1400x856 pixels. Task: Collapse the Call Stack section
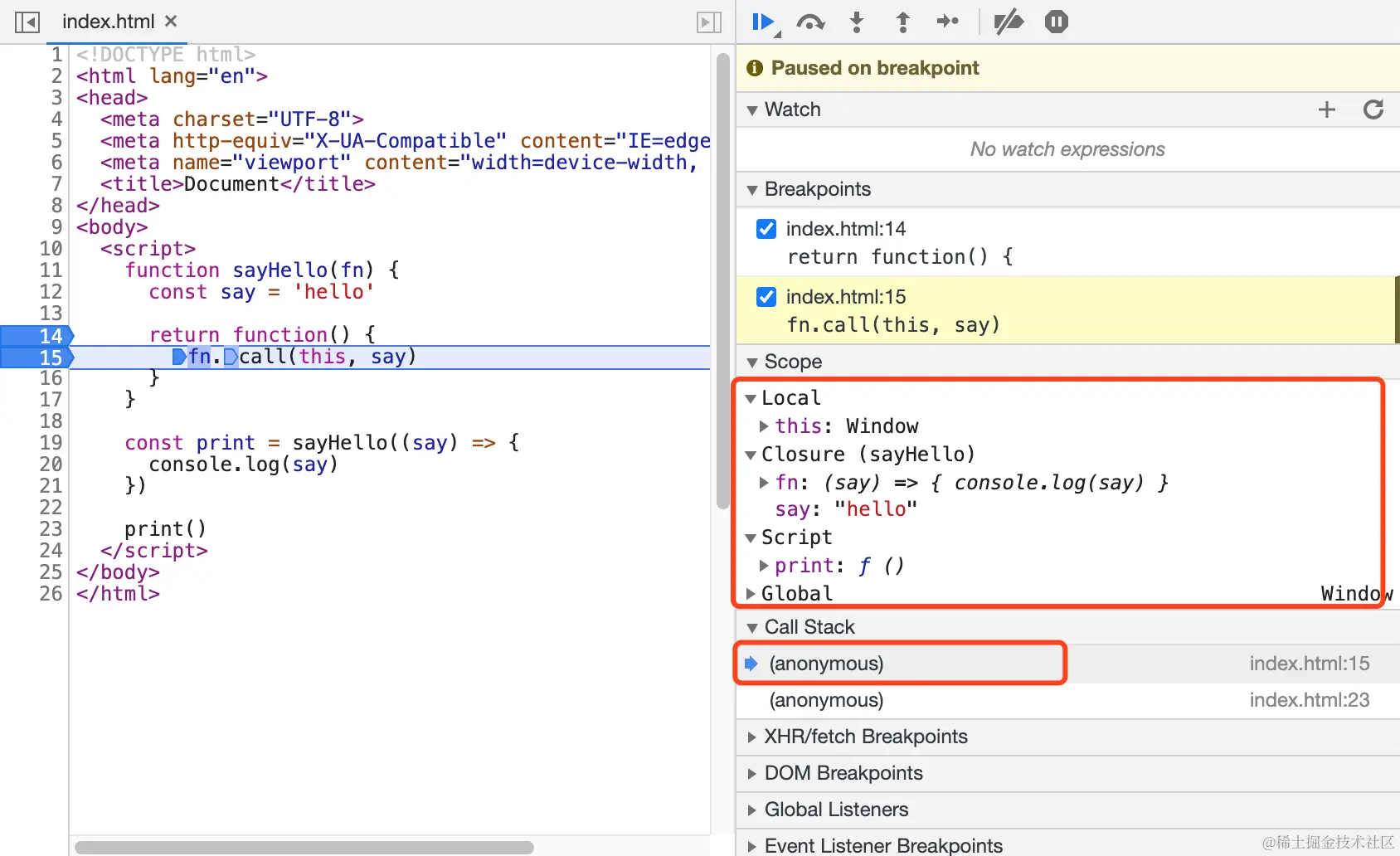[752, 628]
